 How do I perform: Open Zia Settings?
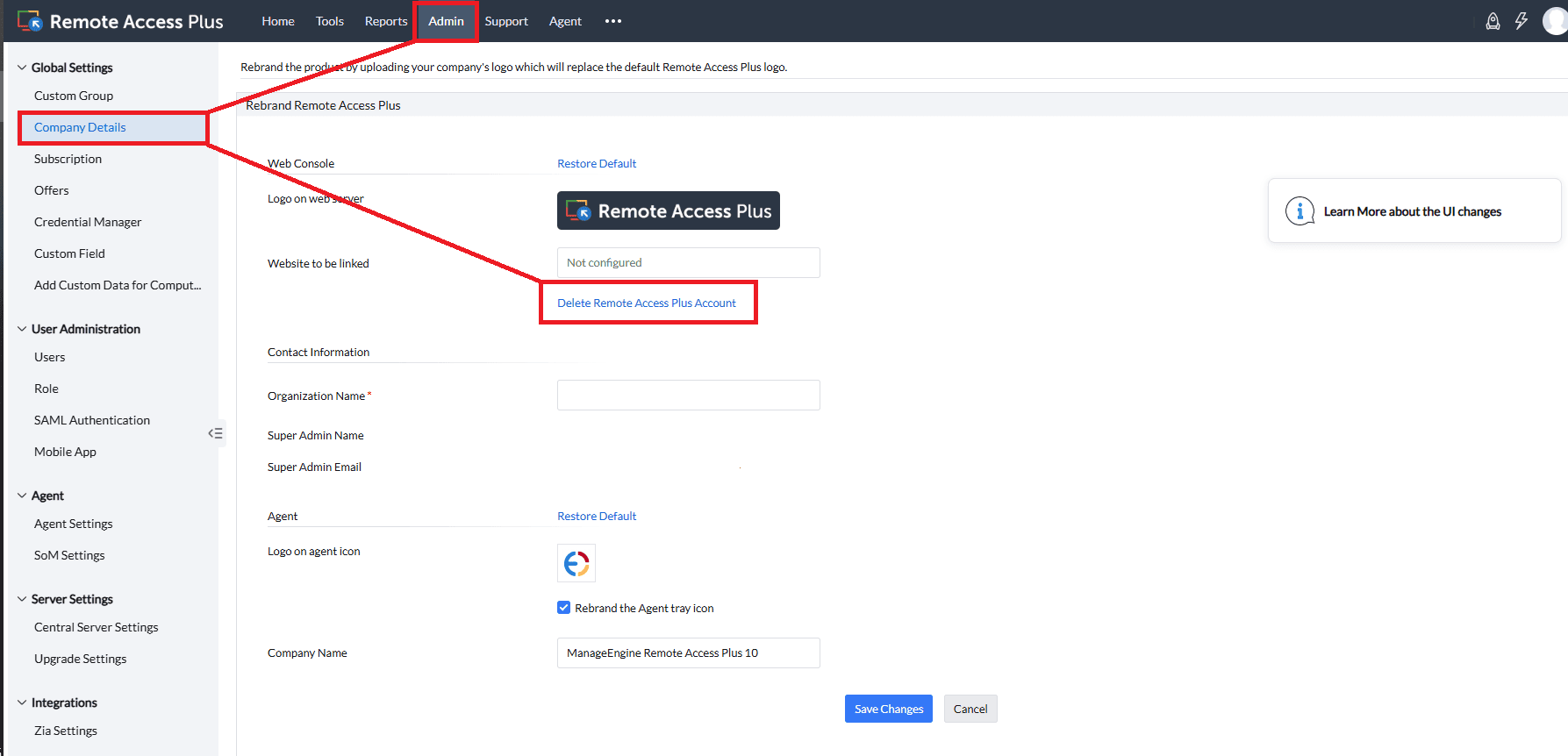click(x=66, y=731)
